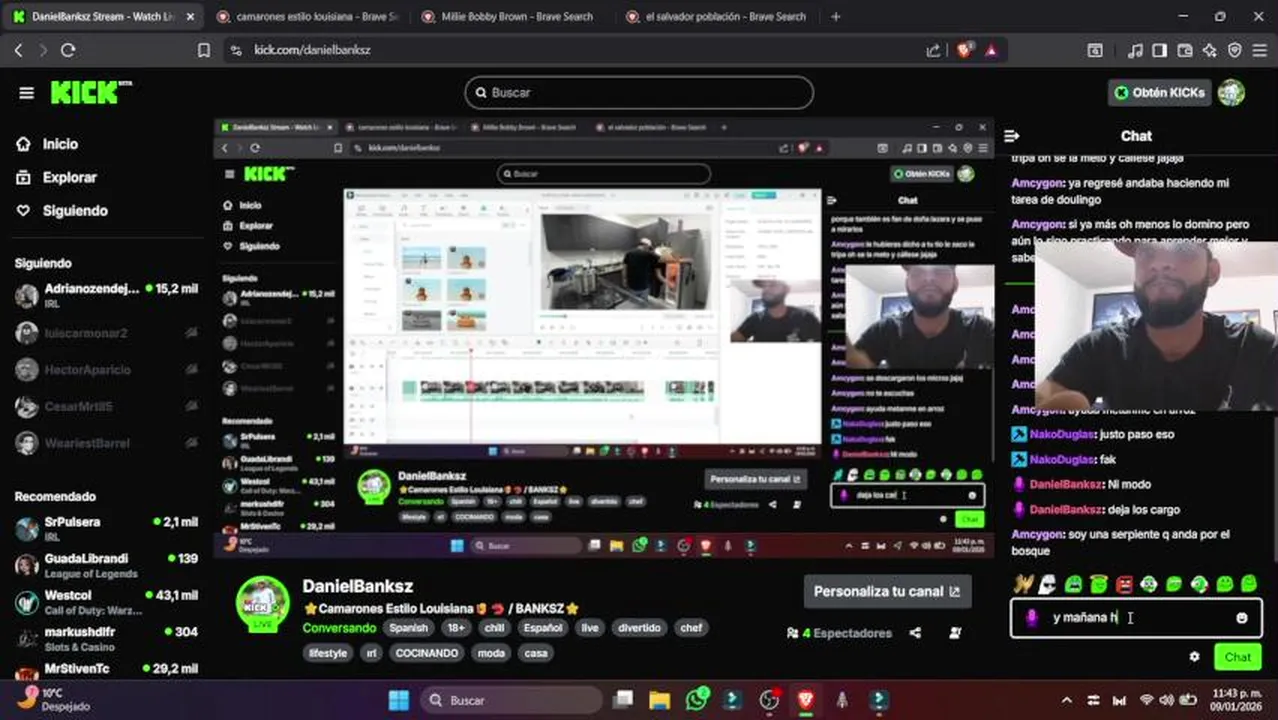
Task: Click the Personaliza tu canal button
Action: [887, 591]
